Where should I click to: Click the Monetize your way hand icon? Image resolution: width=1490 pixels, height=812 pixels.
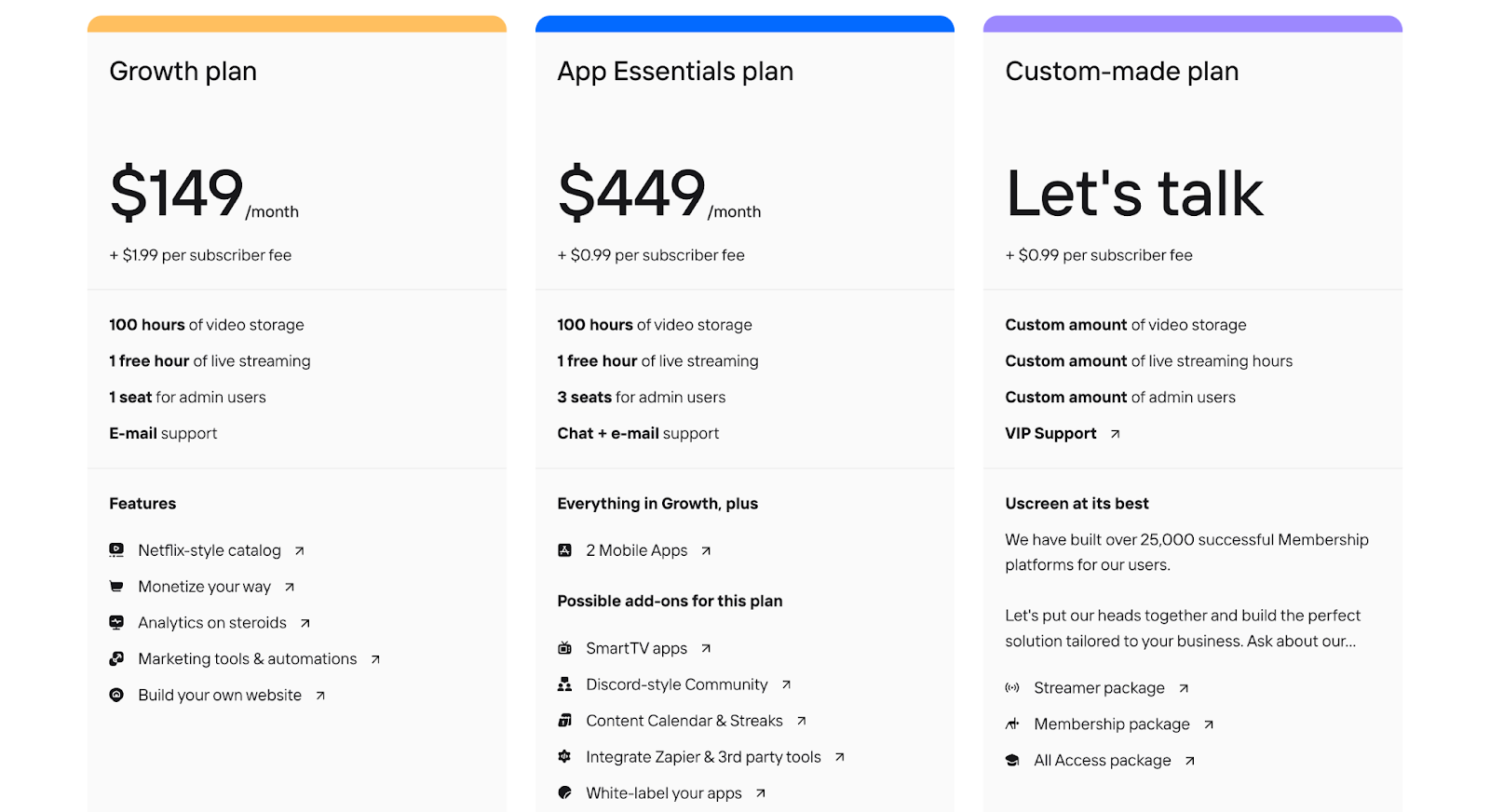coord(116,587)
